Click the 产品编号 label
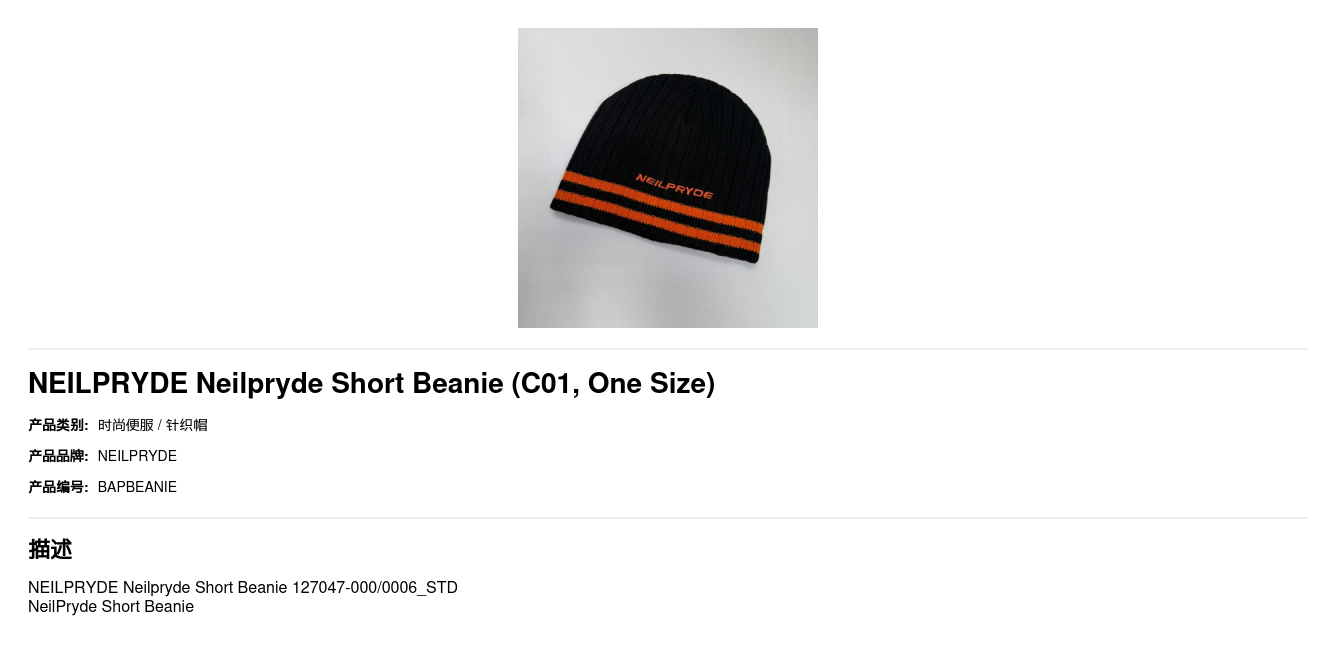This screenshot has height=646, width=1328. (x=58, y=487)
